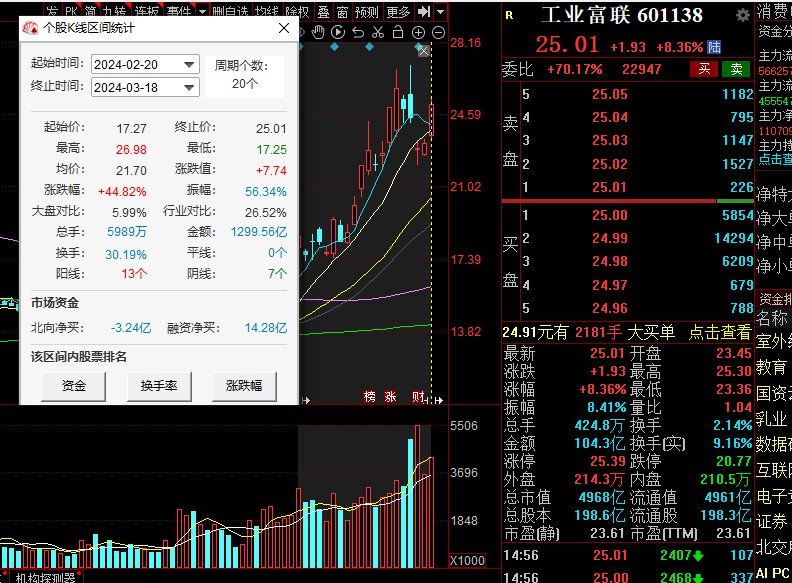Click the green 卖 sell button

(x=736, y=69)
